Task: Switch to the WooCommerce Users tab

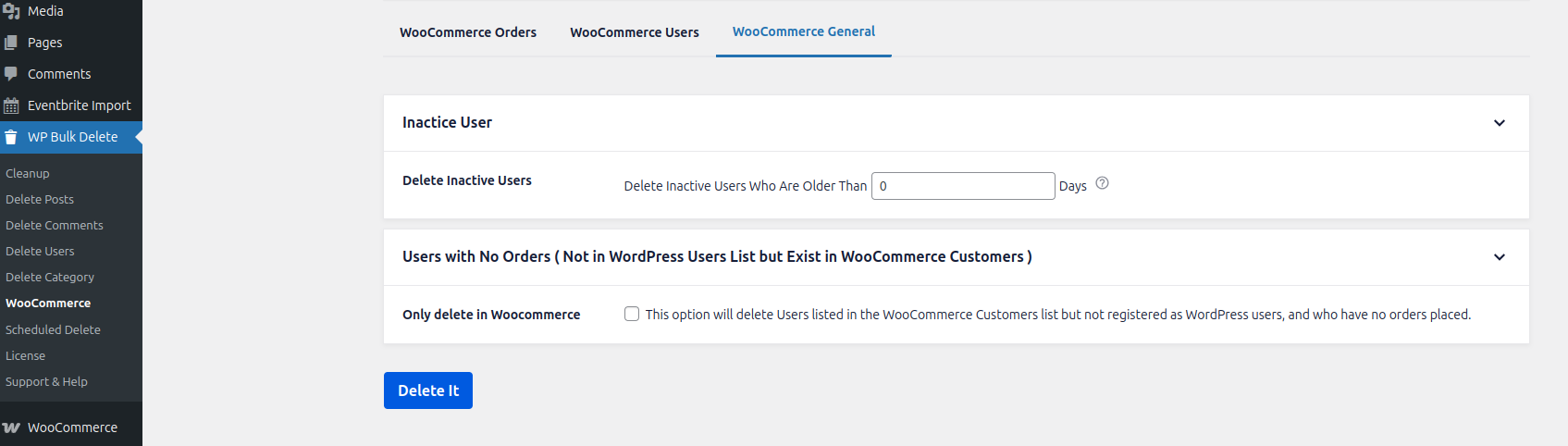Action: coord(635,32)
